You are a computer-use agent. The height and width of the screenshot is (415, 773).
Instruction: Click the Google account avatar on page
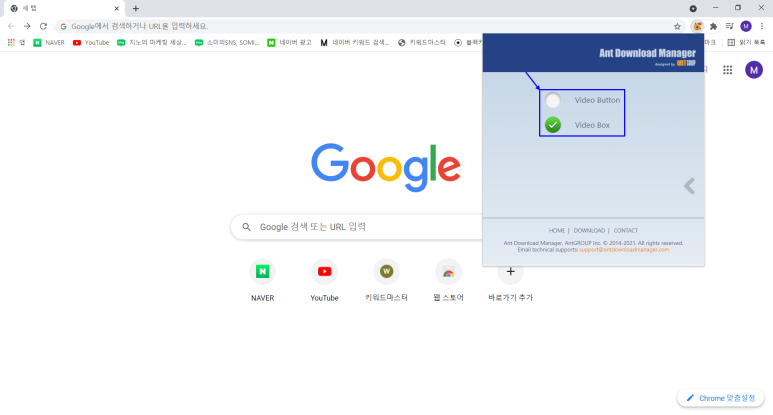tap(754, 70)
